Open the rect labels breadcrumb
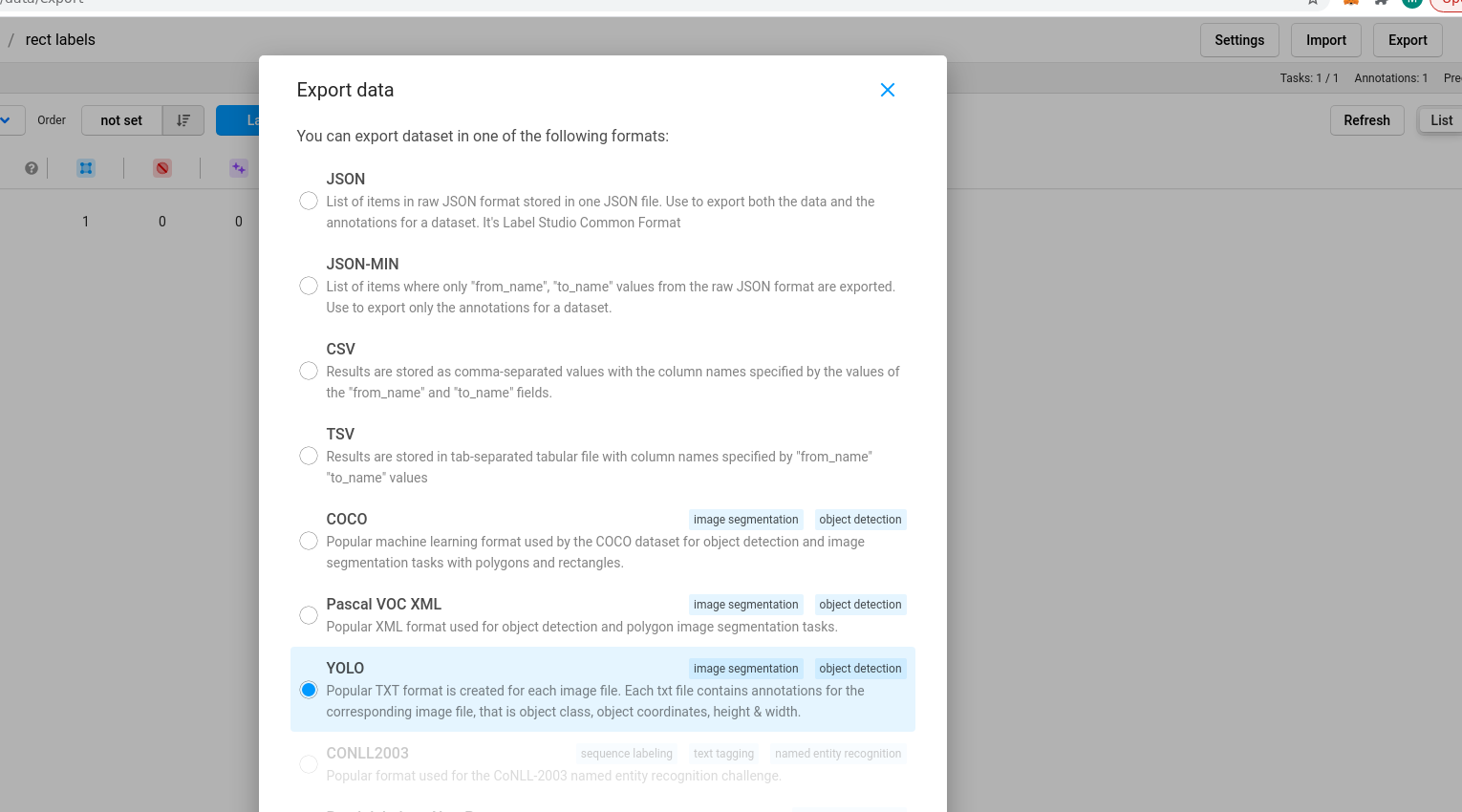 60,40
